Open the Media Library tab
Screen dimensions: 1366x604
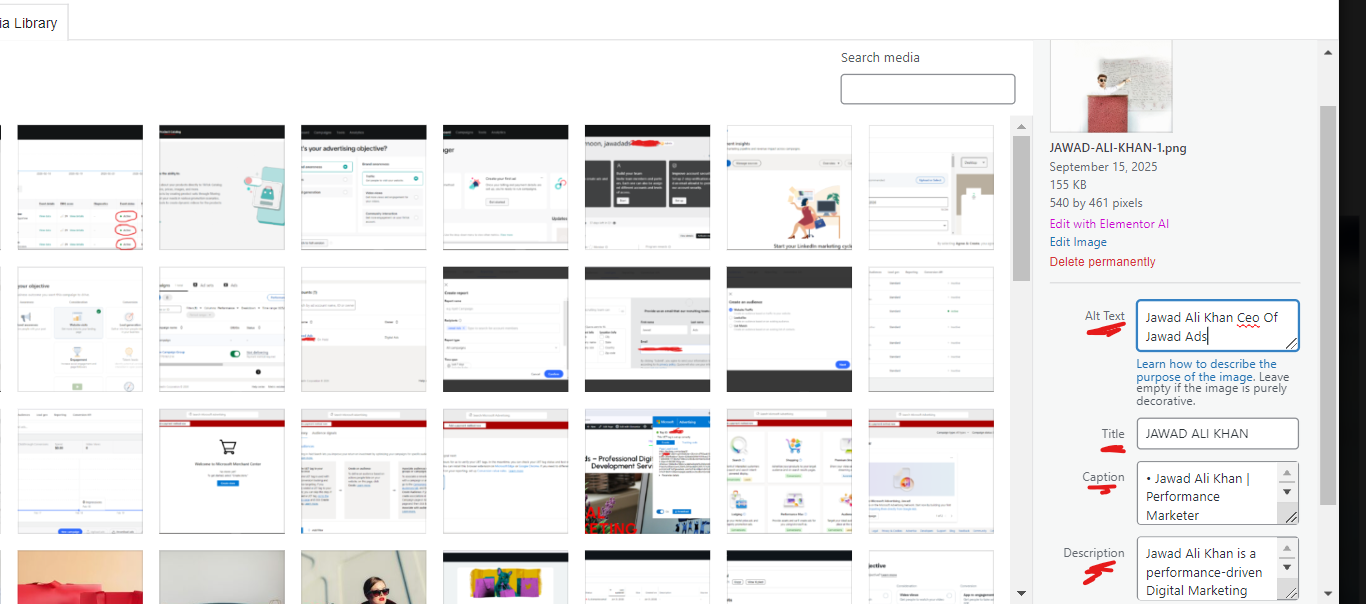point(30,22)
